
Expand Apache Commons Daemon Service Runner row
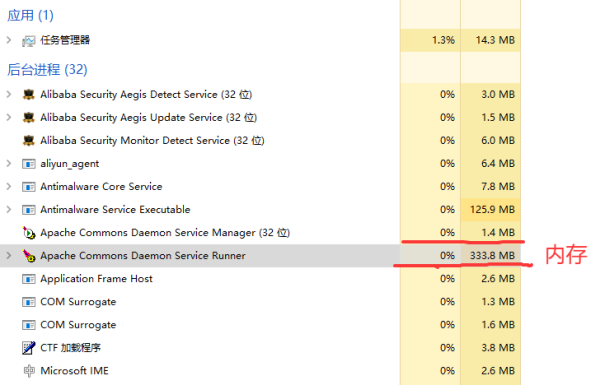coord(9,255)
